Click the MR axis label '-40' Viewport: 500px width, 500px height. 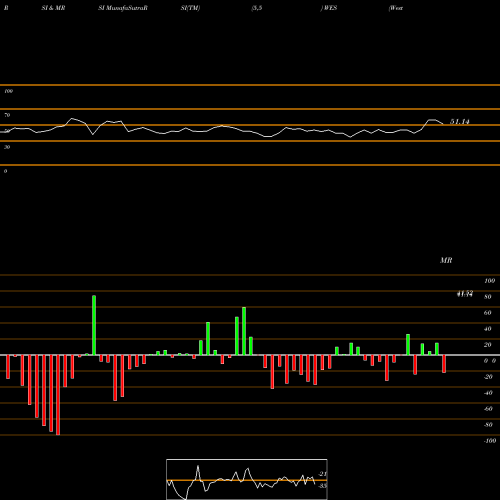point(488,393)
